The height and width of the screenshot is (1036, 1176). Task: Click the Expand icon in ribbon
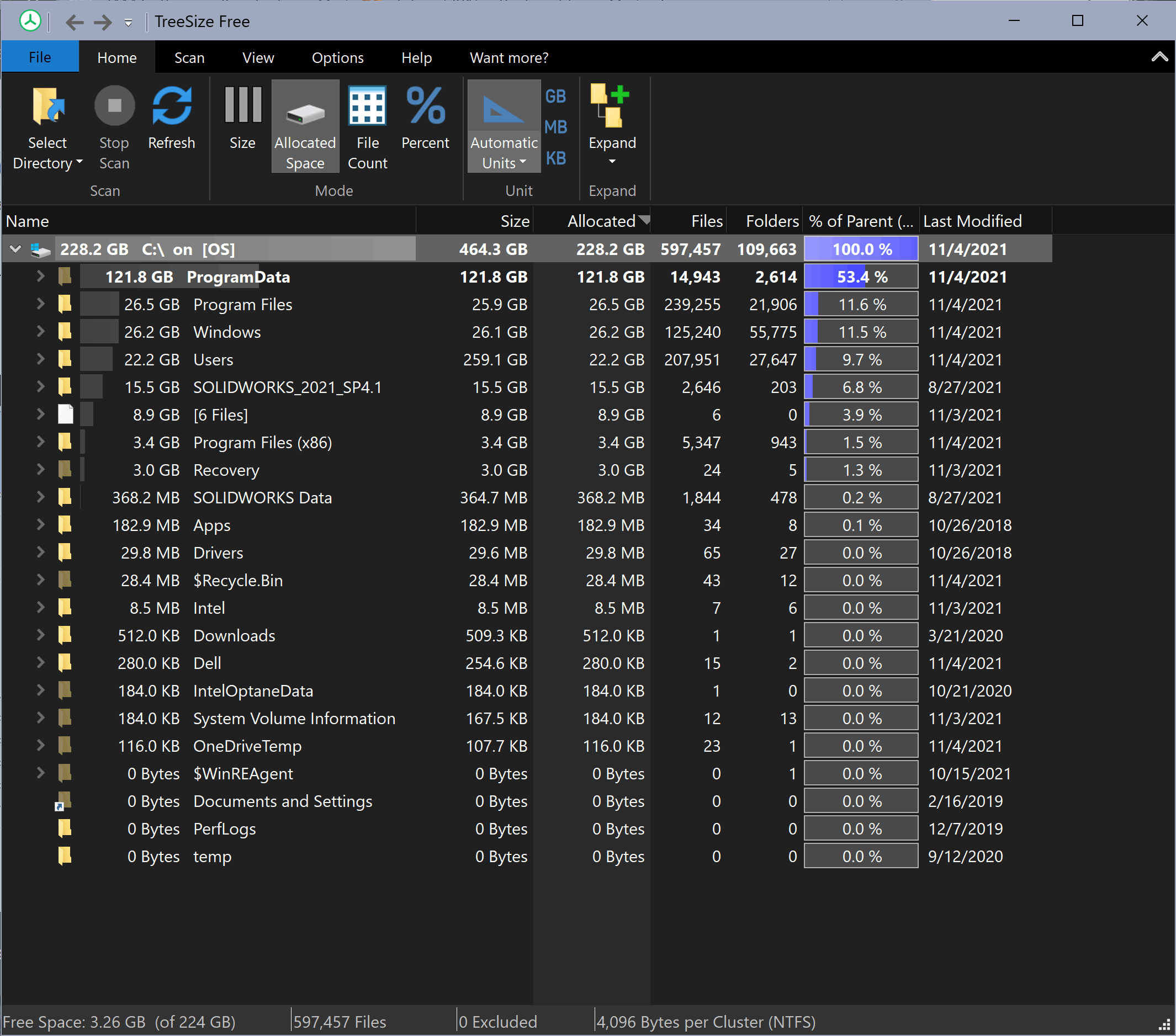pyautogui.click(x=611, y=107)
